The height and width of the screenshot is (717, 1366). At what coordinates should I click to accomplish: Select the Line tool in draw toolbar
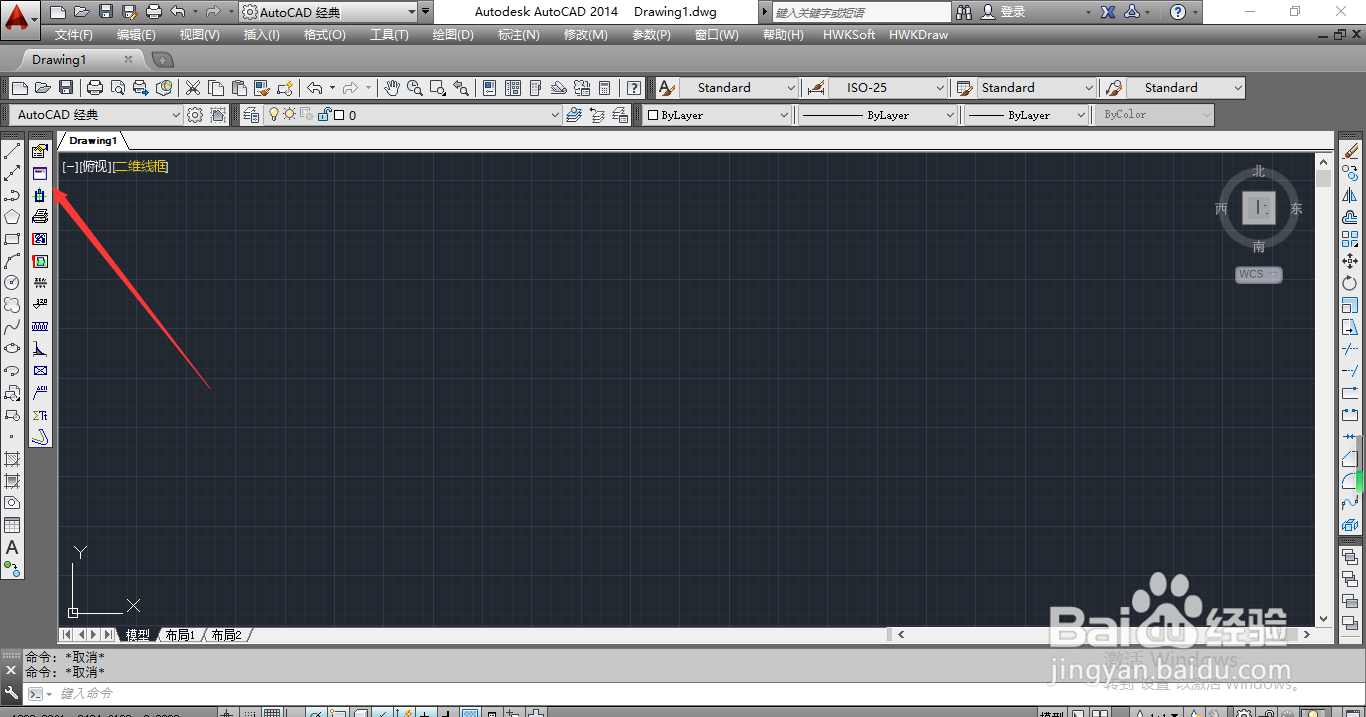pos(12,151)
